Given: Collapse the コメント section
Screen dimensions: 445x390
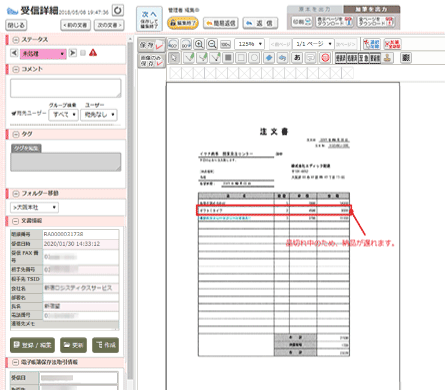Looking at the screenshot, I should [x=15, y=69].
